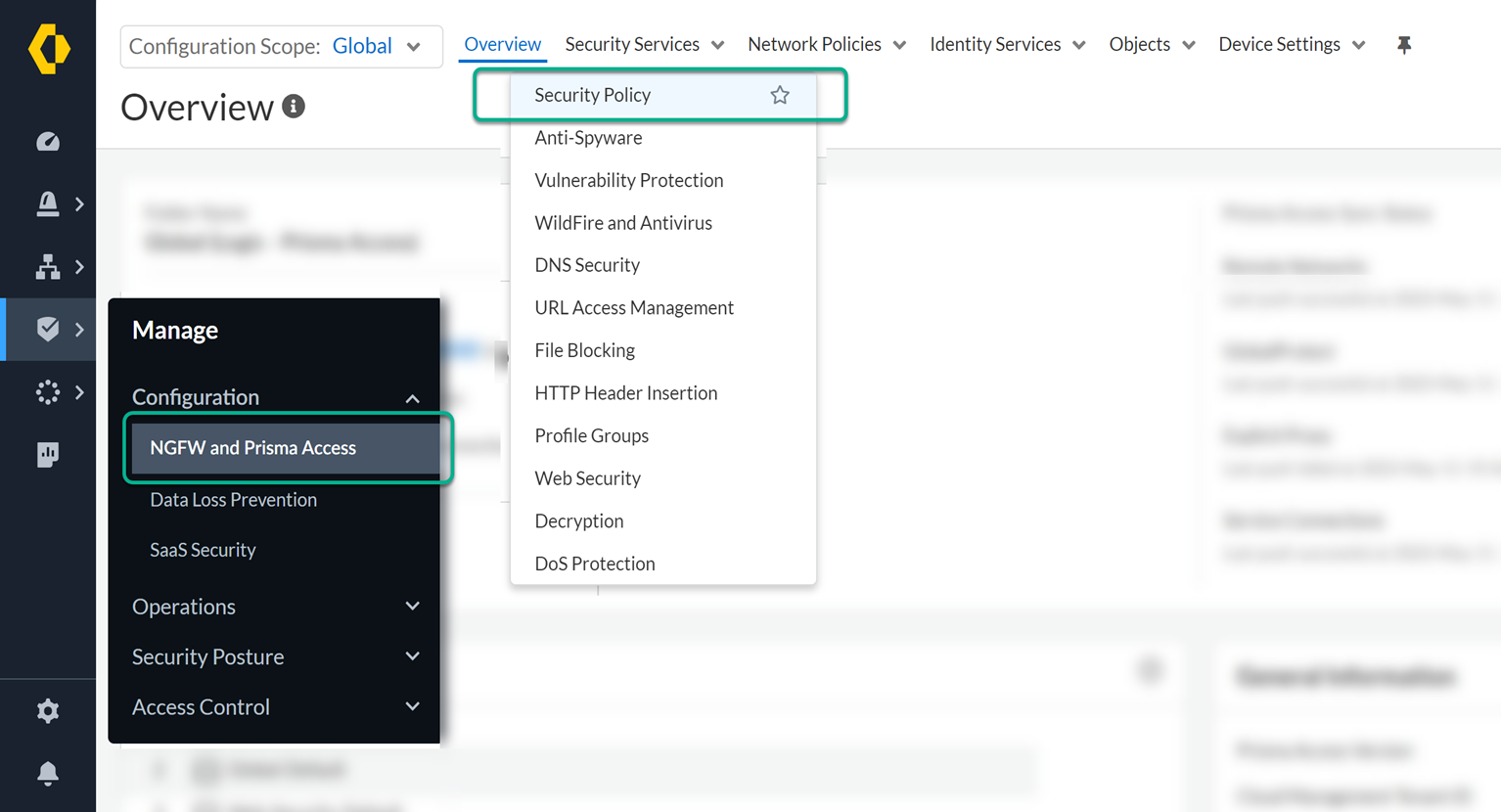Image resolution: width=1501 pixels, height=812 pixels.
Task: Select Data Loss Prevention in Manage panel
Action: pyautogui.click(x=233, y=500)
